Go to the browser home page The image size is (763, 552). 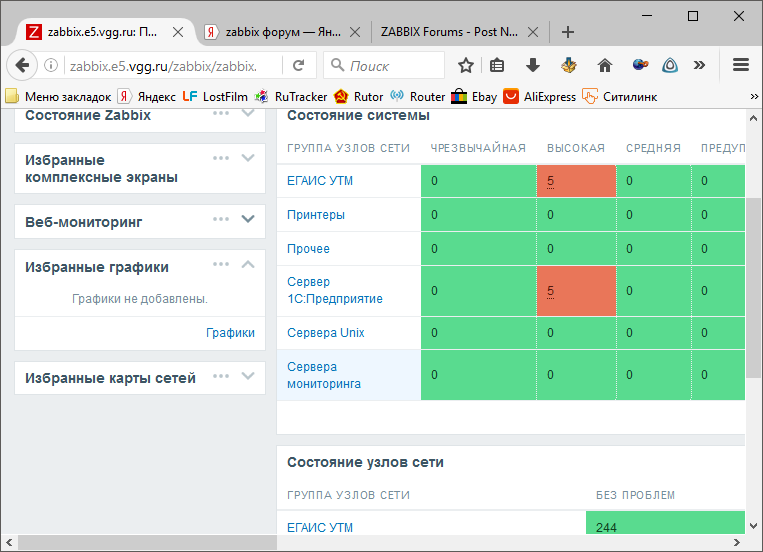(604, 66)
